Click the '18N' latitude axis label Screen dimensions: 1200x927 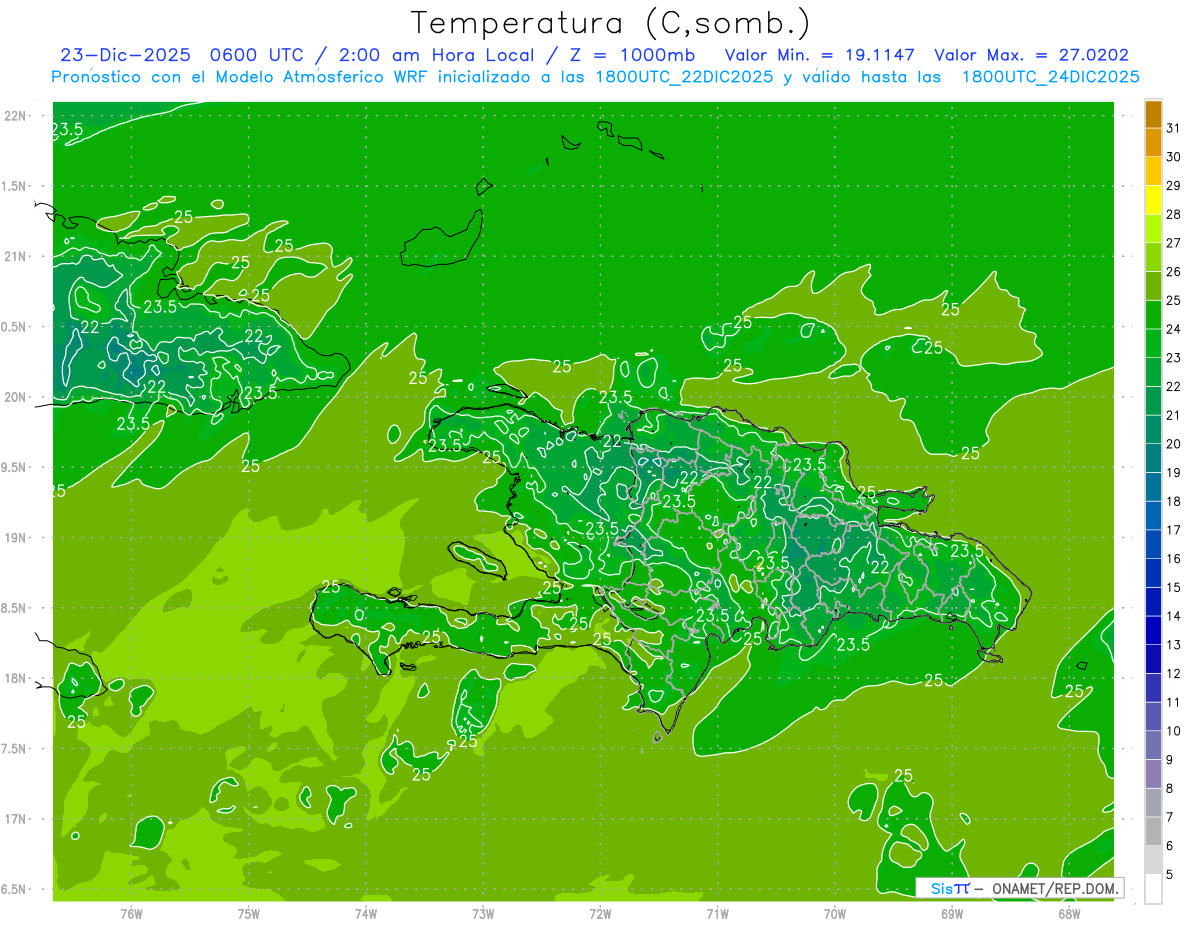click(x=15, y=678)
